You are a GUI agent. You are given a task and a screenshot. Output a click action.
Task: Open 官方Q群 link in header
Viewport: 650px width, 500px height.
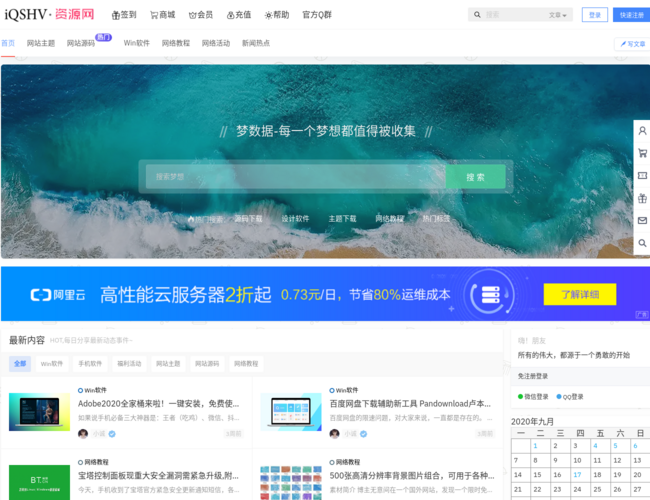[317, 15]
